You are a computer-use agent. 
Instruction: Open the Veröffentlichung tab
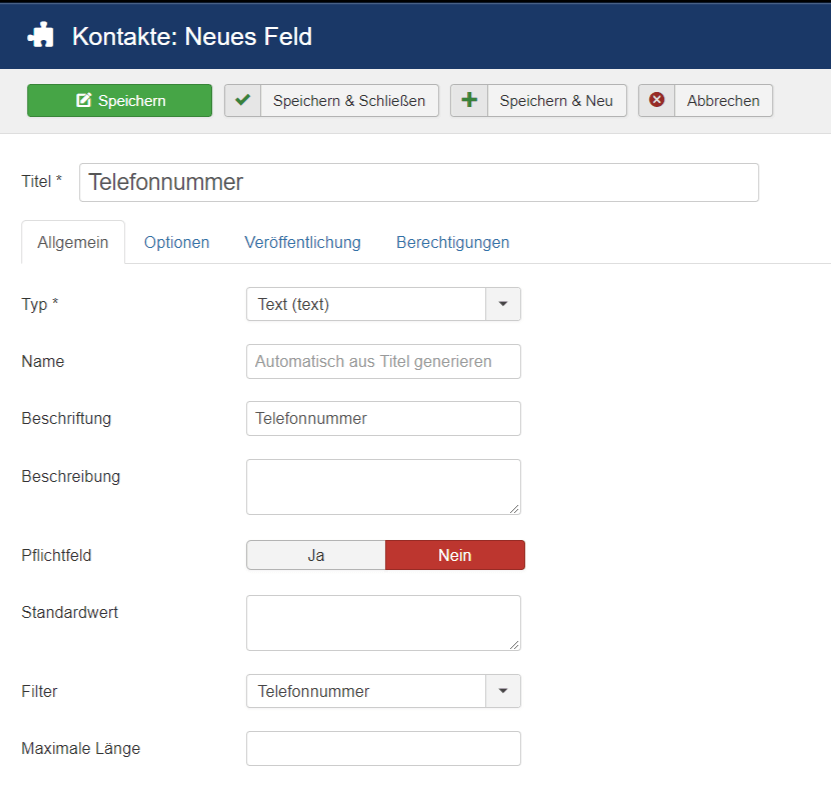(302, 242)
